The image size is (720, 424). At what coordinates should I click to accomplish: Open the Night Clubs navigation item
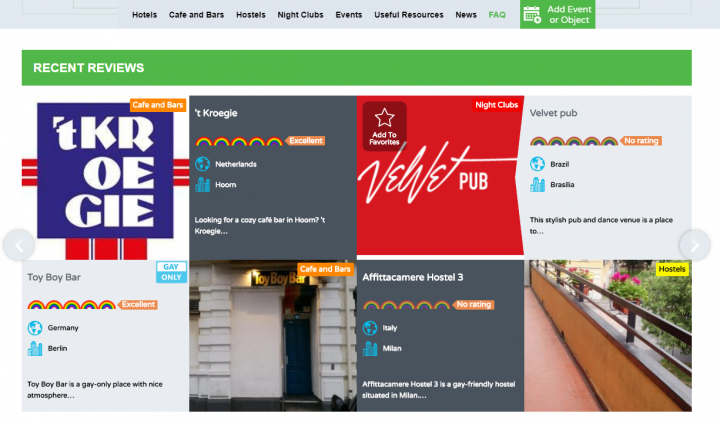(x=300, y=15)
